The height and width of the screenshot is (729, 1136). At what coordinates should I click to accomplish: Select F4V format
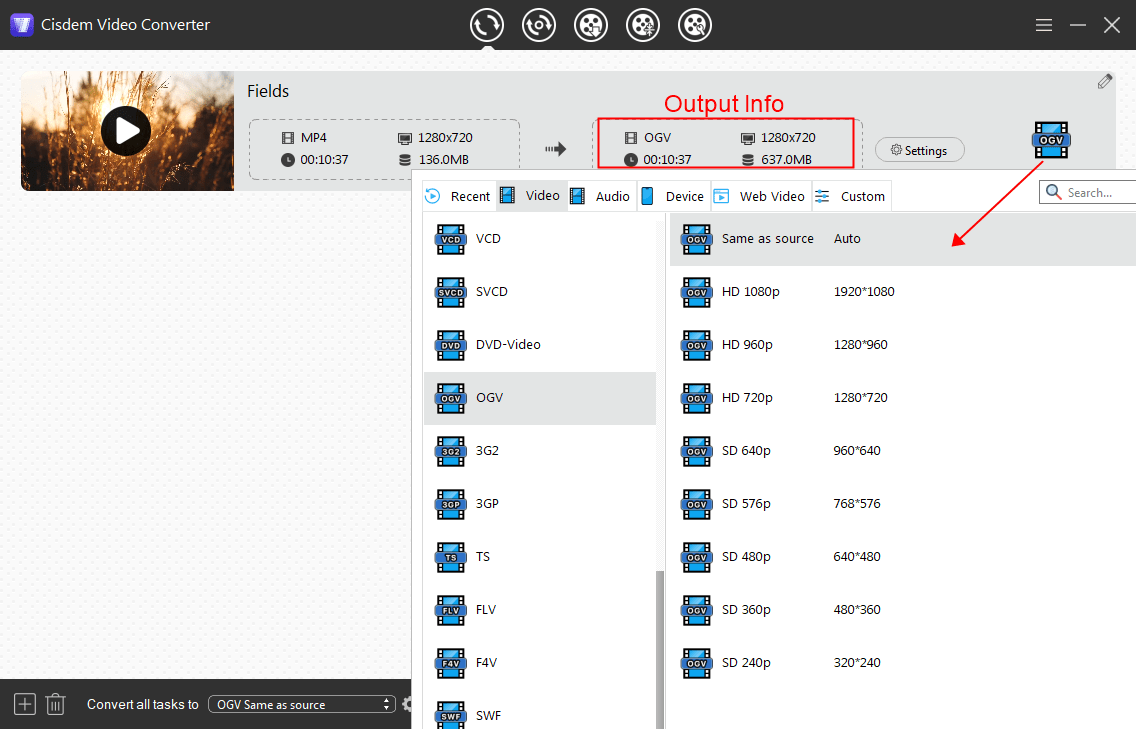(540, 662)
